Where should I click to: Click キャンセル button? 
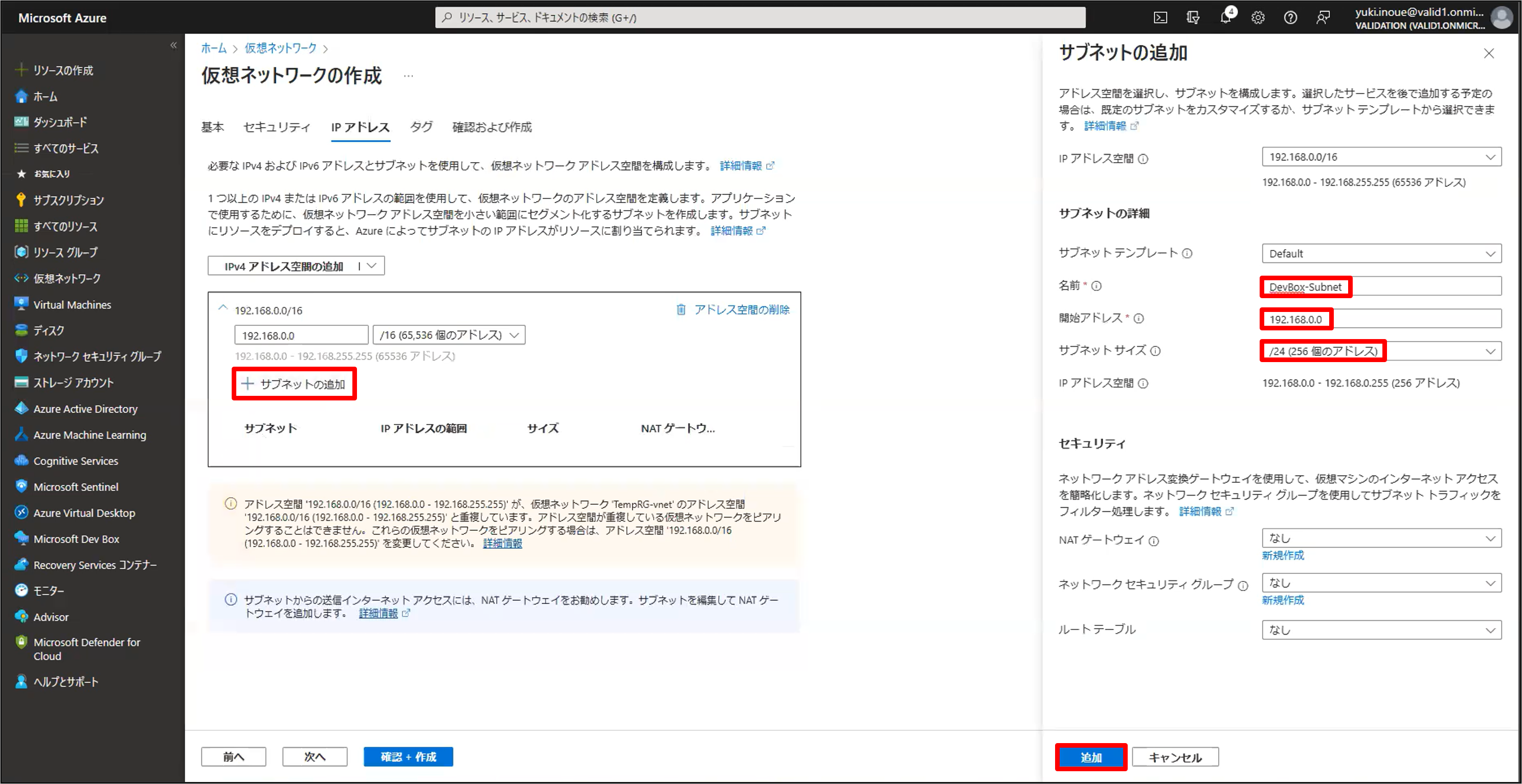(x=1175, y=757)
